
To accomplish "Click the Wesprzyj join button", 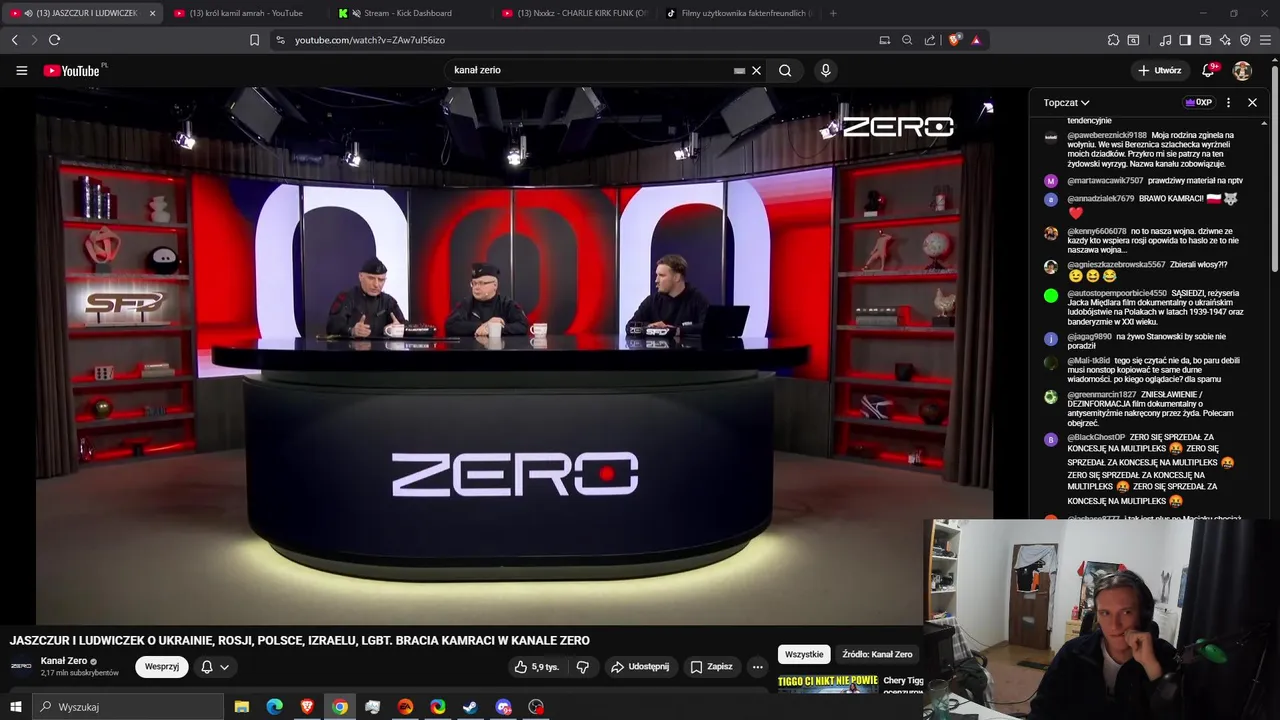I will pyautogui.click(x=162, y=667).
